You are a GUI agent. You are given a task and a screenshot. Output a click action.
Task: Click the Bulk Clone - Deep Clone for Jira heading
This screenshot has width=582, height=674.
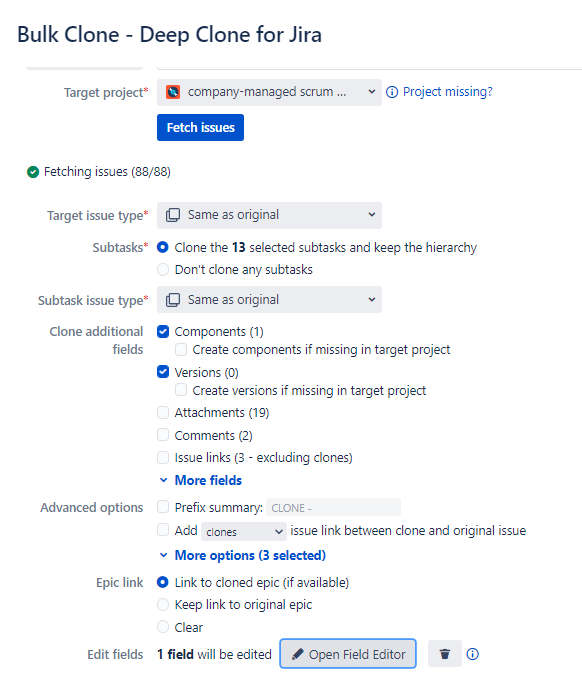click(x=169, y=35)
